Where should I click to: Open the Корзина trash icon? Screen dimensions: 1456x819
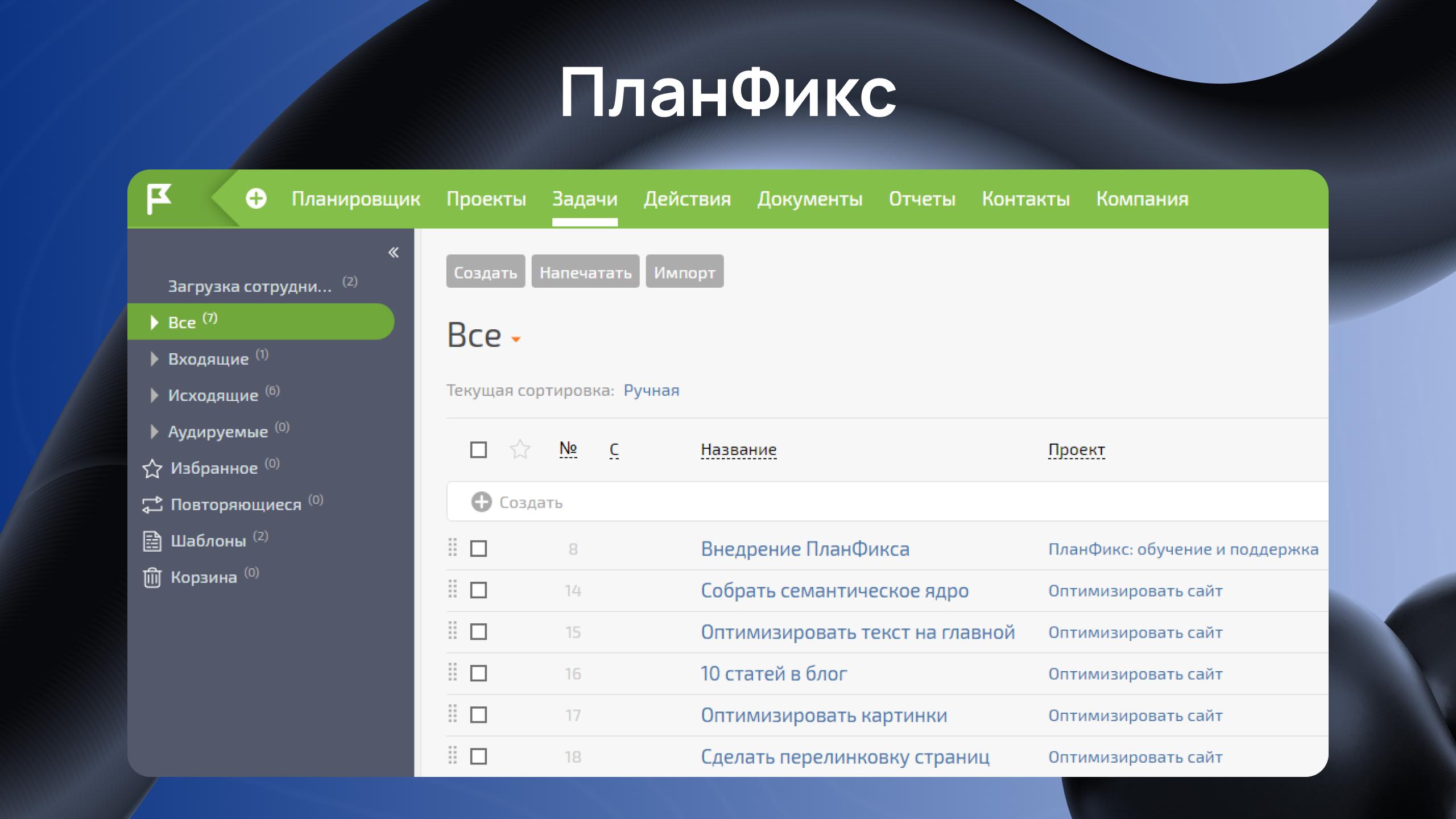pos(152,577)
